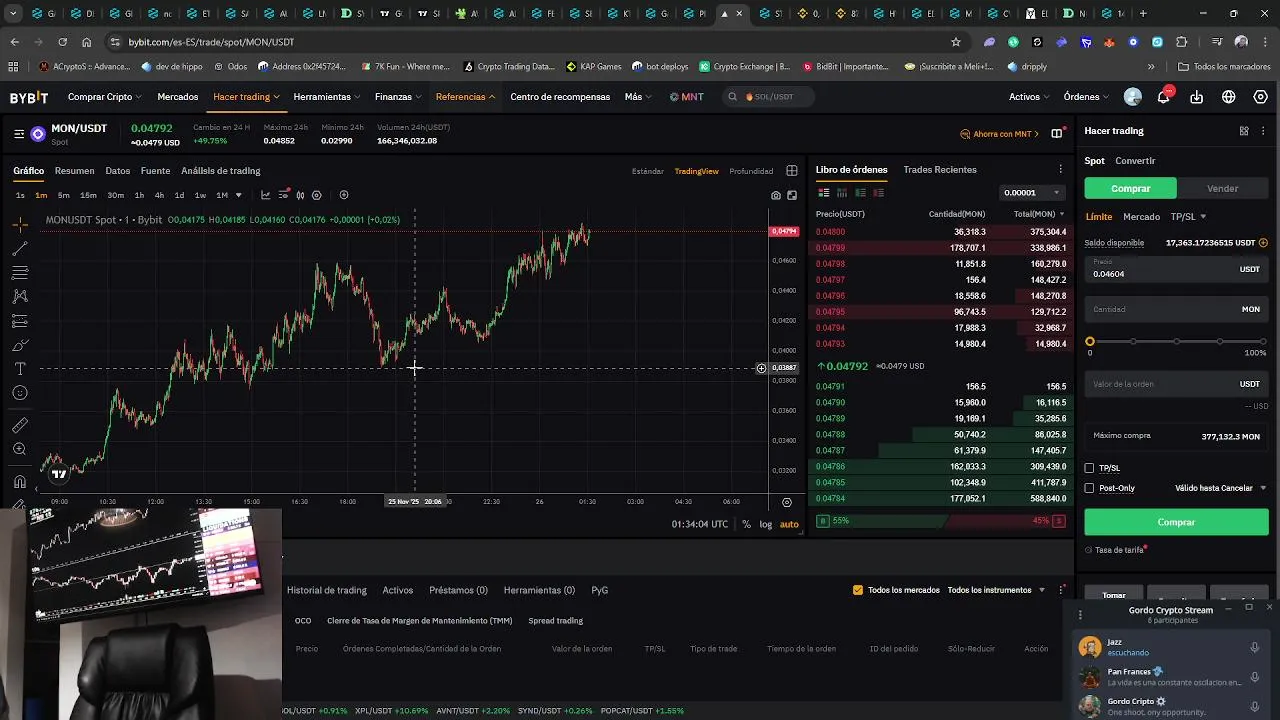
Task: Toggle logarithmic scale on chart
Action: tap(766, 524)
